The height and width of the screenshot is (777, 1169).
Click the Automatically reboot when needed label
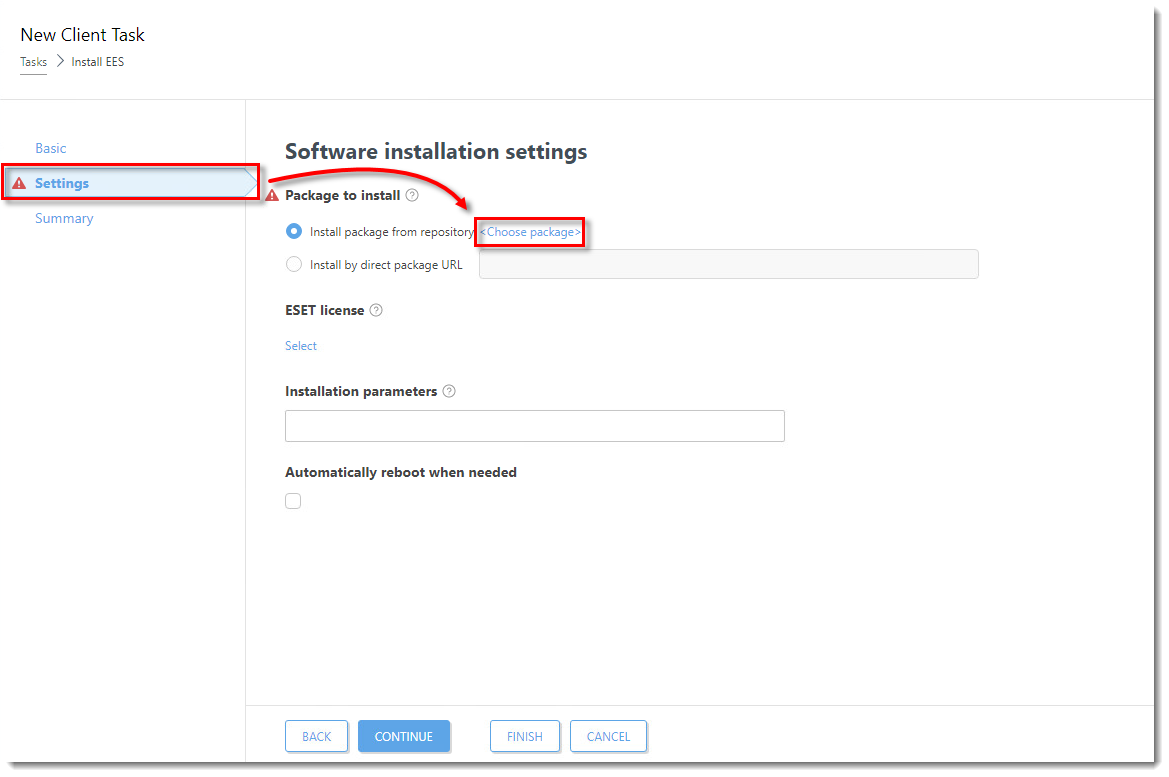[x=401, y=473]
